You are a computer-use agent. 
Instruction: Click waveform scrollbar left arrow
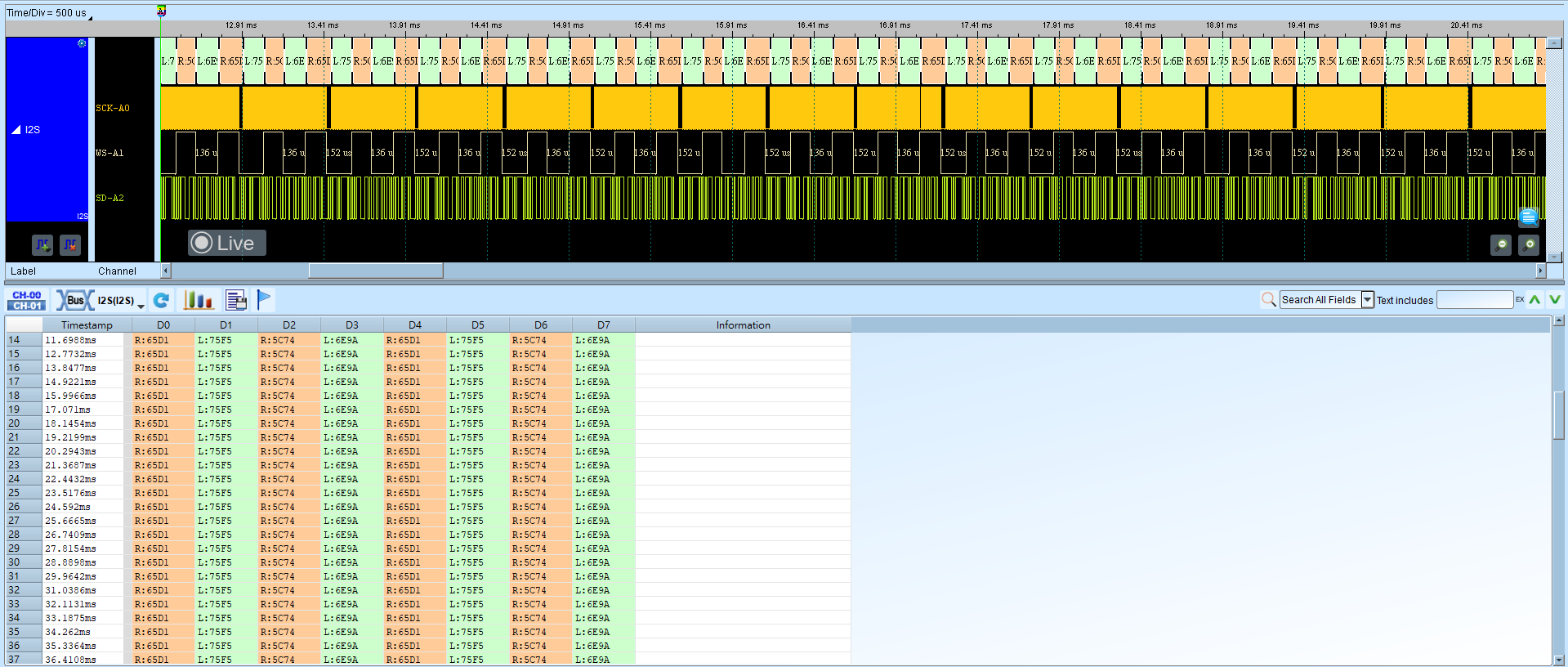166,271
